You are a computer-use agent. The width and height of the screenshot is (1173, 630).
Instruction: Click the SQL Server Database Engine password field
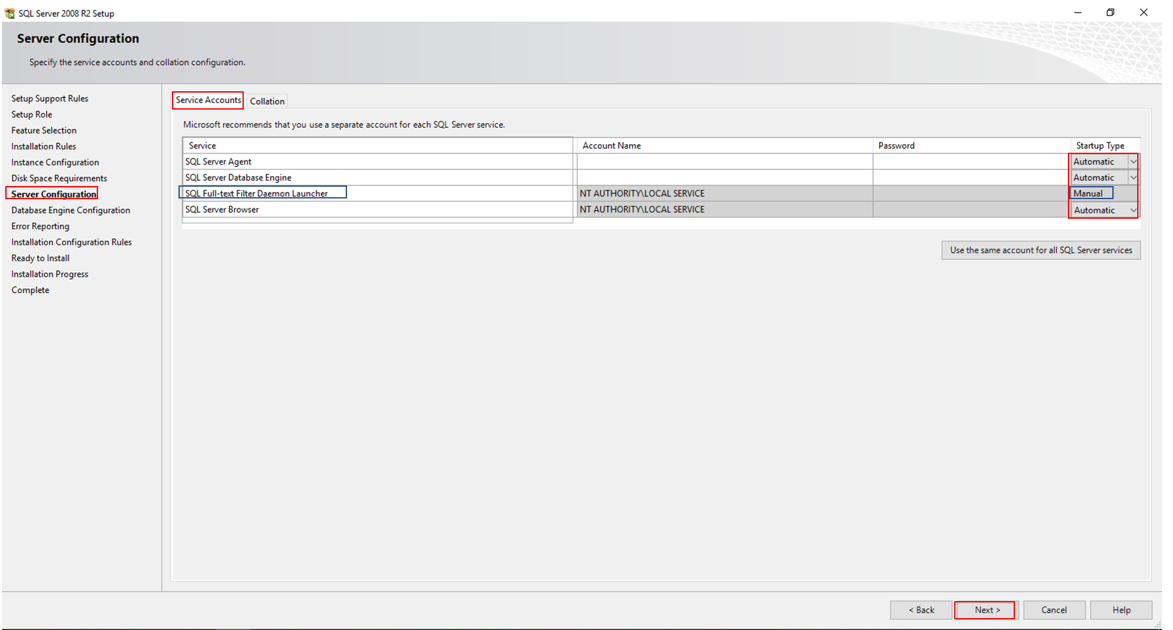coord(970,178)
